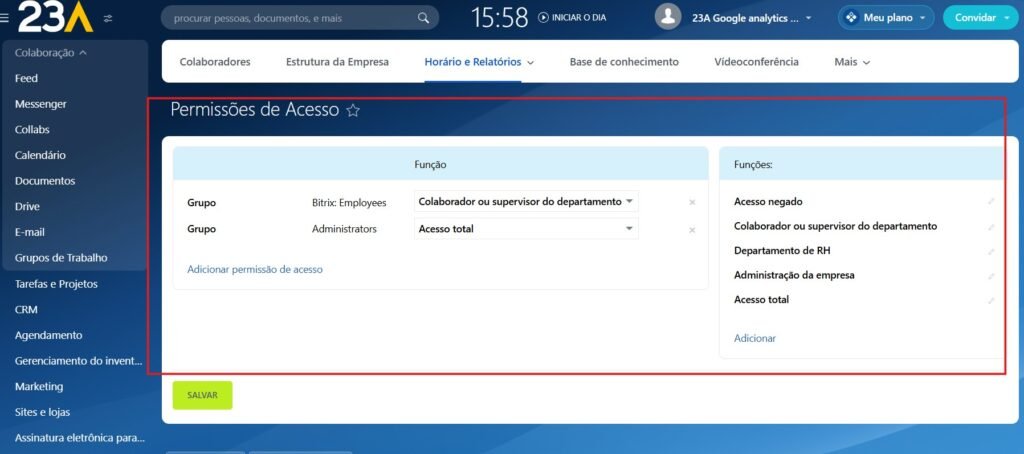The width and height of the screenshot is (1024, 454).
Task: Edit the Departamento de RH role pencil
Action: (x=991, y=251)
